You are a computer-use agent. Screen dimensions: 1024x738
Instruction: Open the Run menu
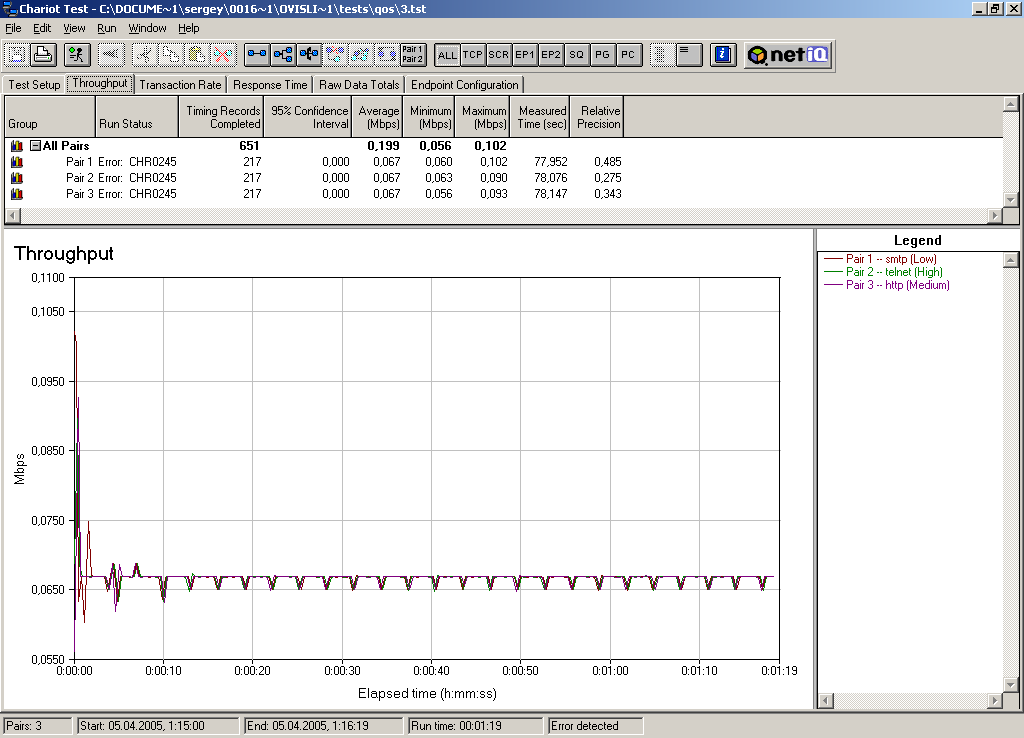coord(106,28)
